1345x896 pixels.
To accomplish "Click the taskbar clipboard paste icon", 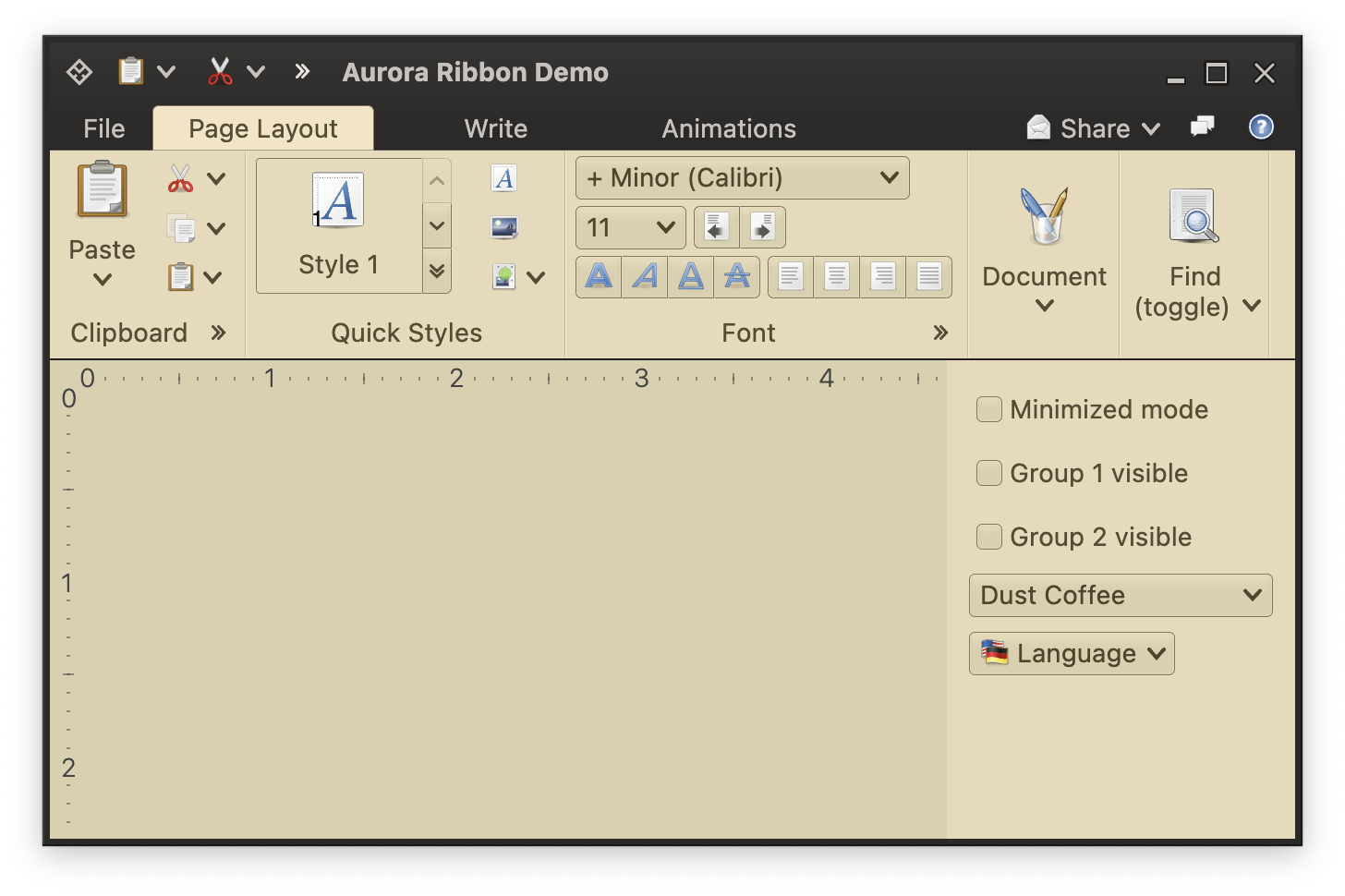I will (131, 71).
